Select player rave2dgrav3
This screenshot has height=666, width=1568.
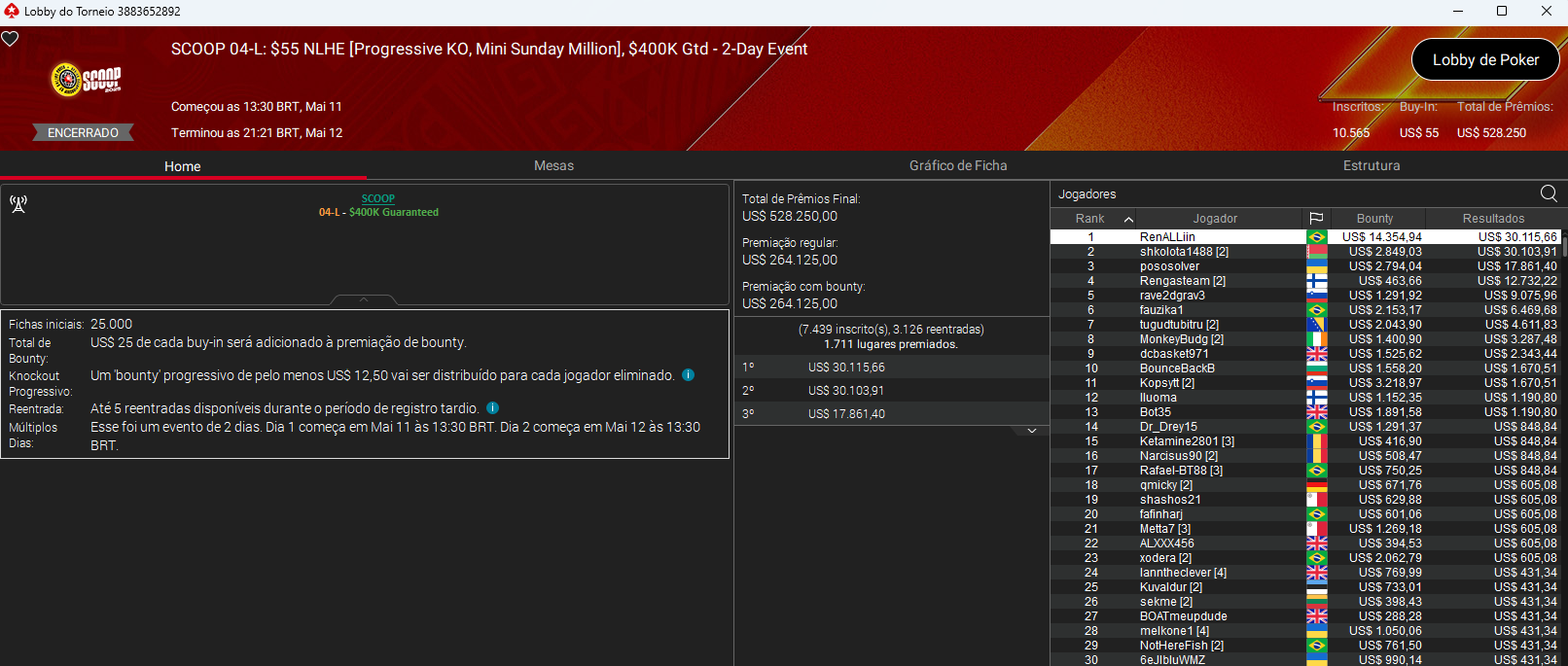1306,296
